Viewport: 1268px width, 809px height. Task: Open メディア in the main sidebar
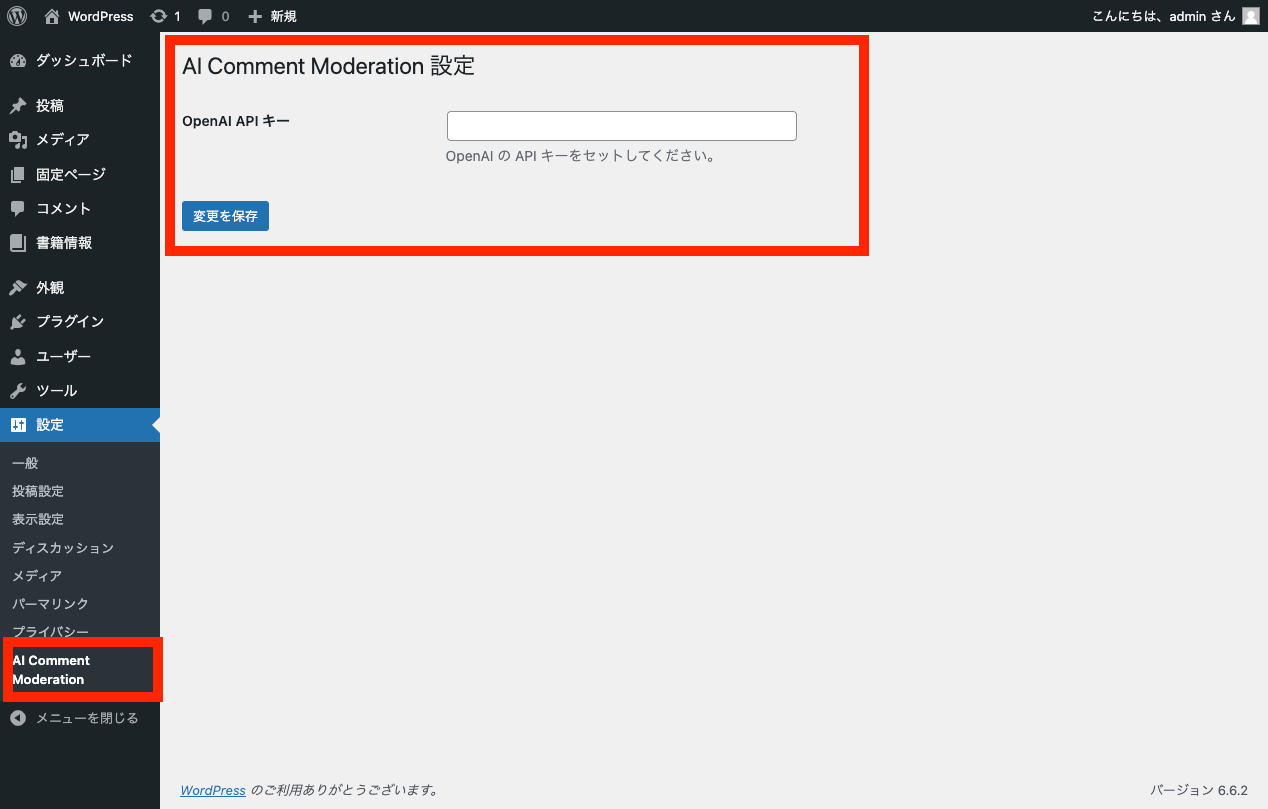point(80,140)
